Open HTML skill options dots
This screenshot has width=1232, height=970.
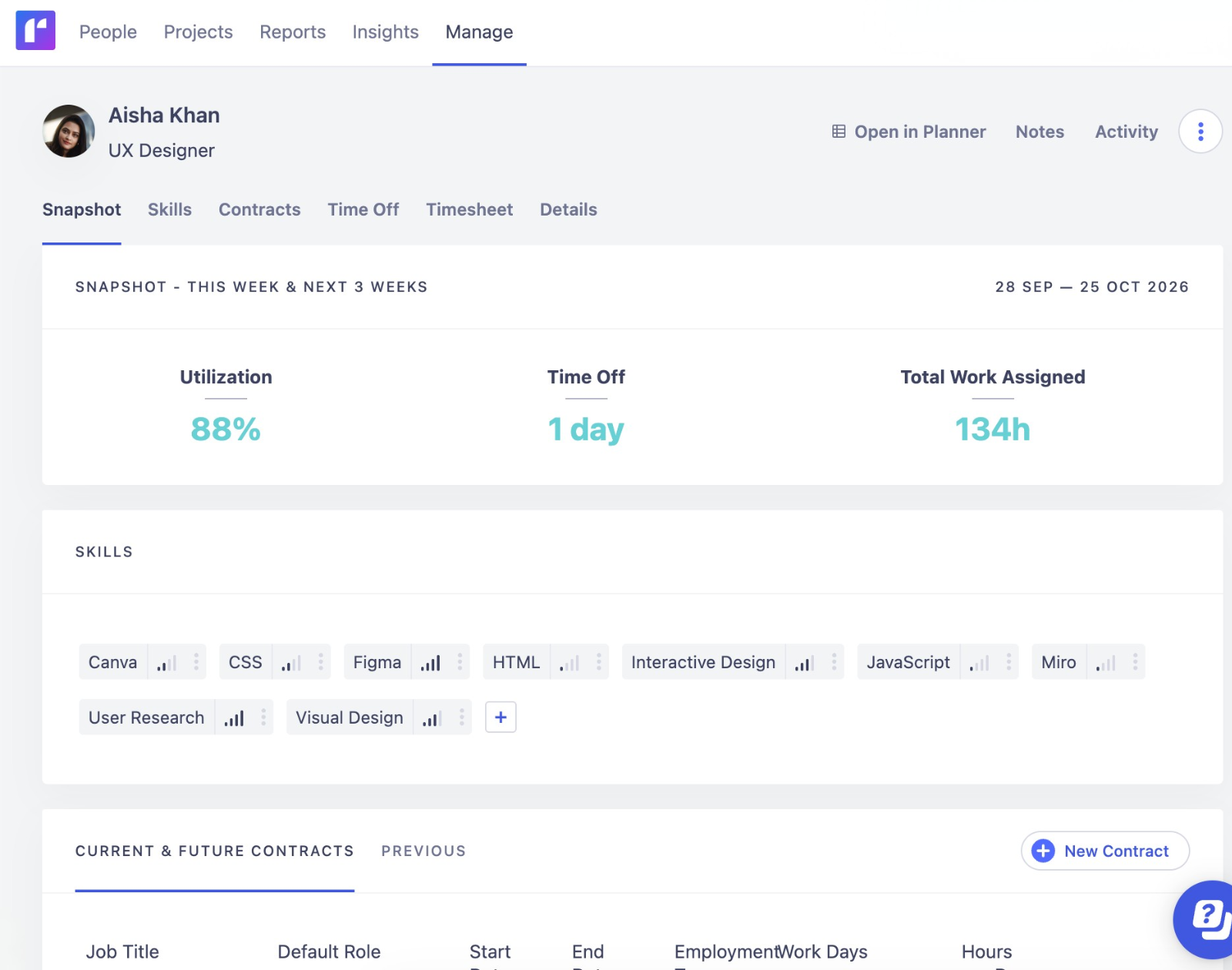click(599, 662)
